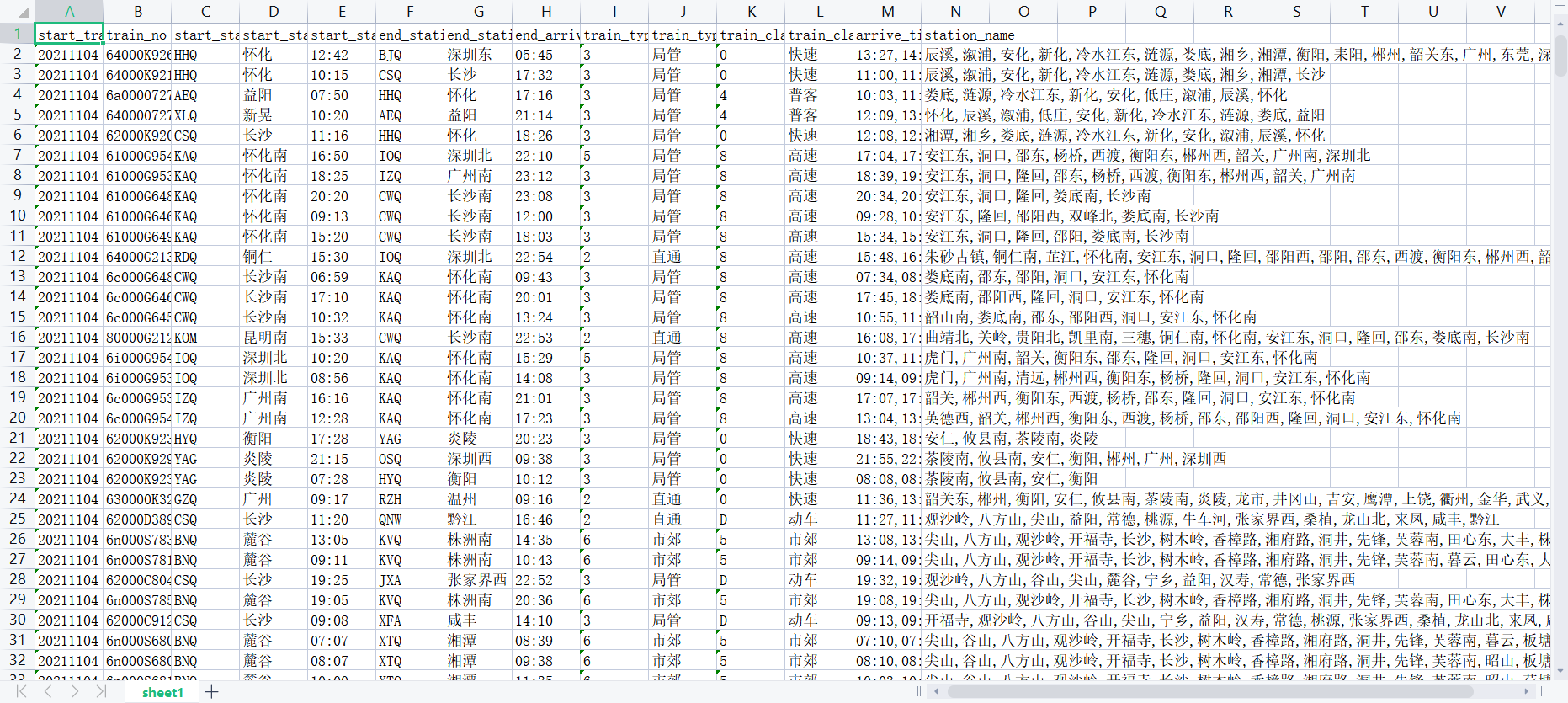The width and height of the screenshot is (1568, 703).
Task: Select cell '07:07' in row 31
Action: pyautogui.click(x=342, y=641)
